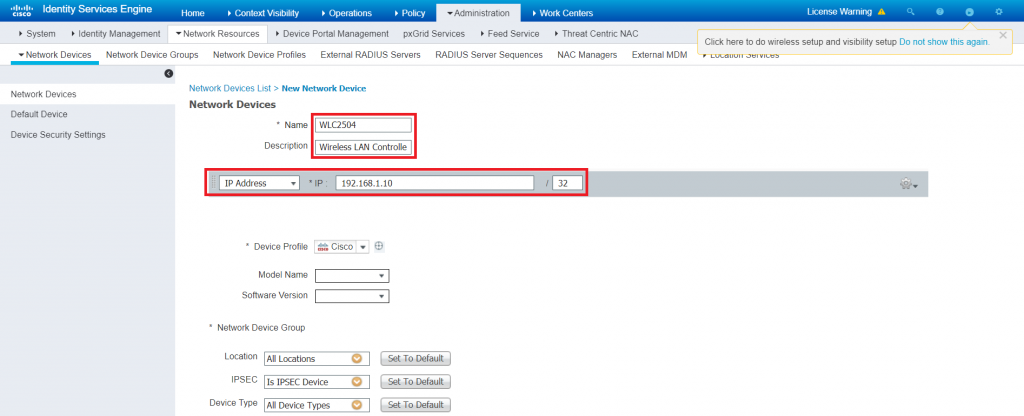Open system settings gear in header

point(999,13)
